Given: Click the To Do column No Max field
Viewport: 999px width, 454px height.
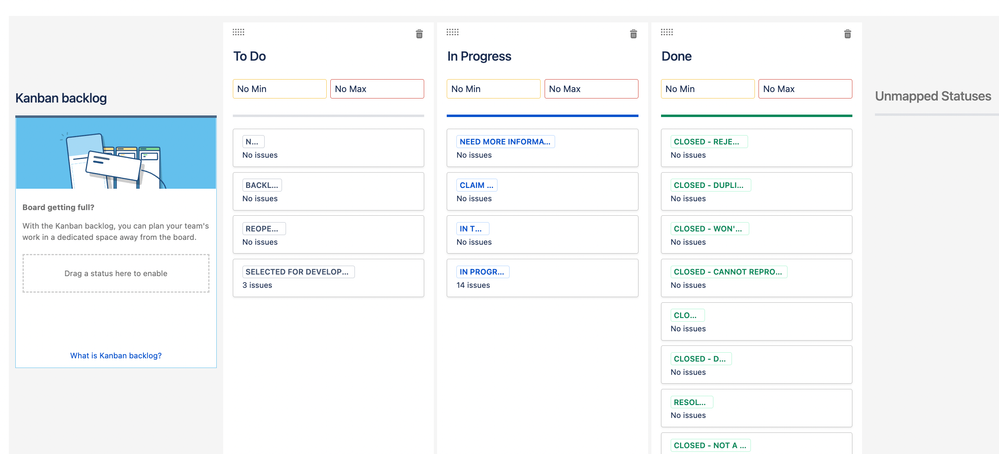Looking at the screenshot, I should pyautogui.click(x=377, y=89).
